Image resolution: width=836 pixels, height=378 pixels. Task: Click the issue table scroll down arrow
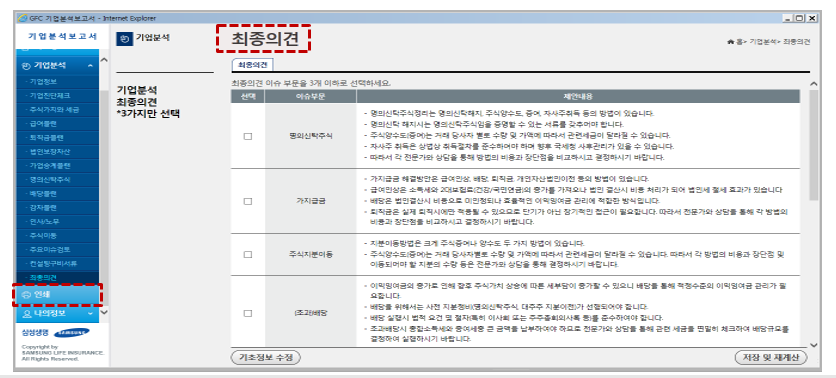pyautogui.click(x=813, y=344)
